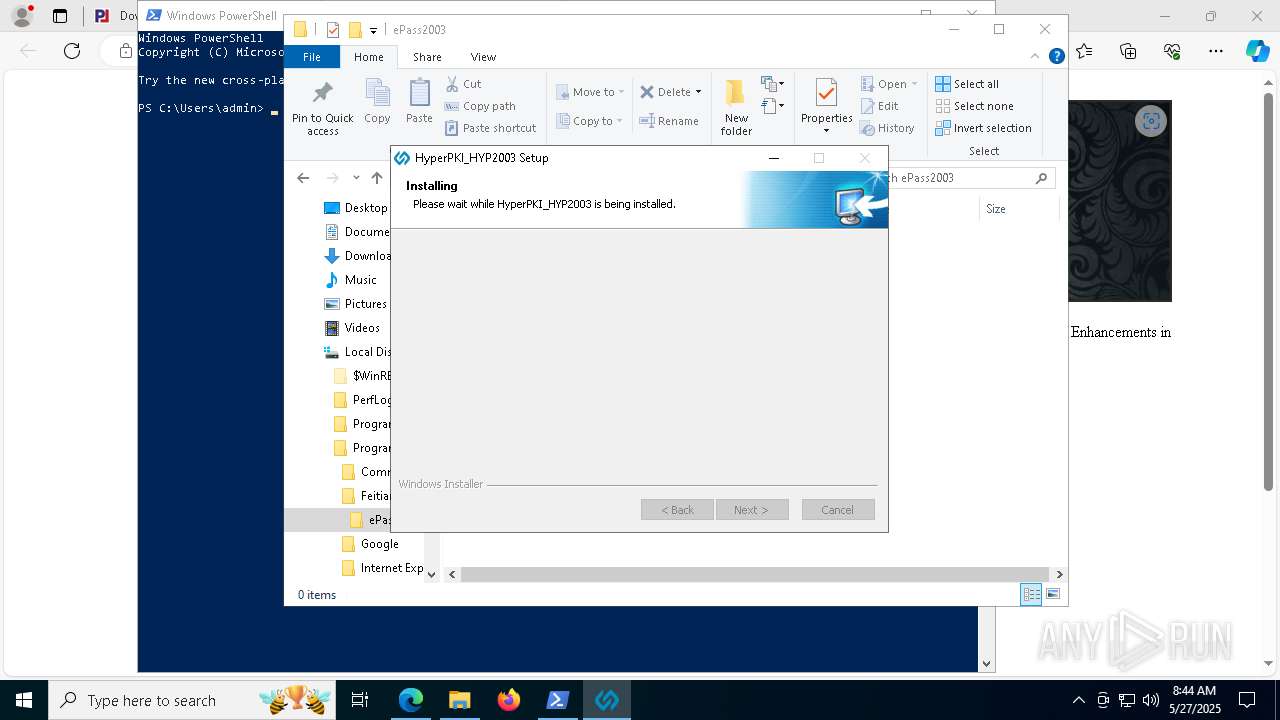This screenshot has height=720, width=1280.
Task: Click Invert selection in ribbon
Action: (x=983, y=128)
